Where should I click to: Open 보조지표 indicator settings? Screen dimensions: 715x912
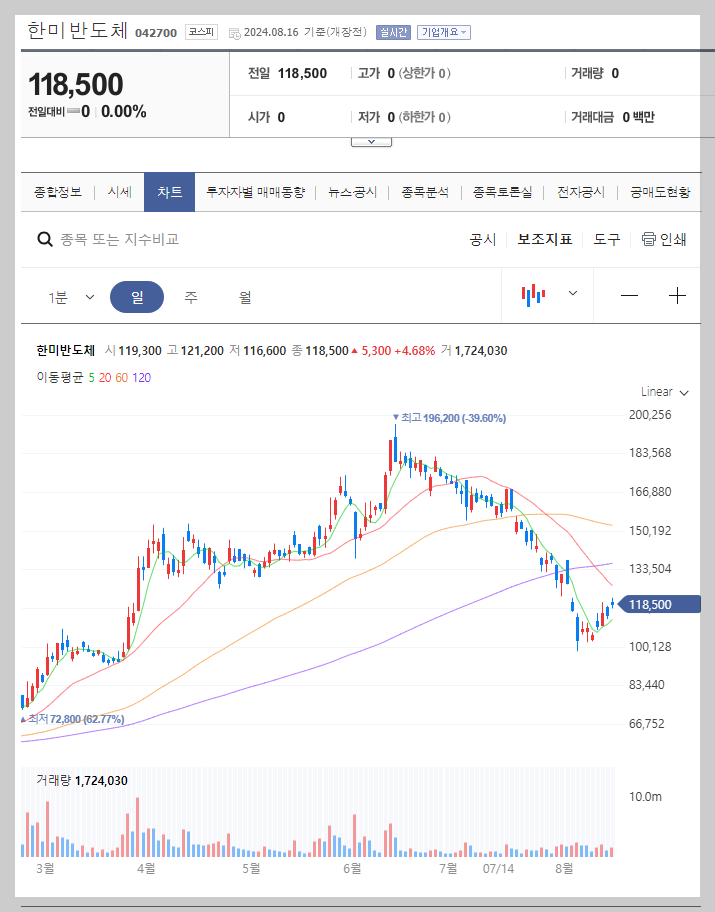coord(544,239)
